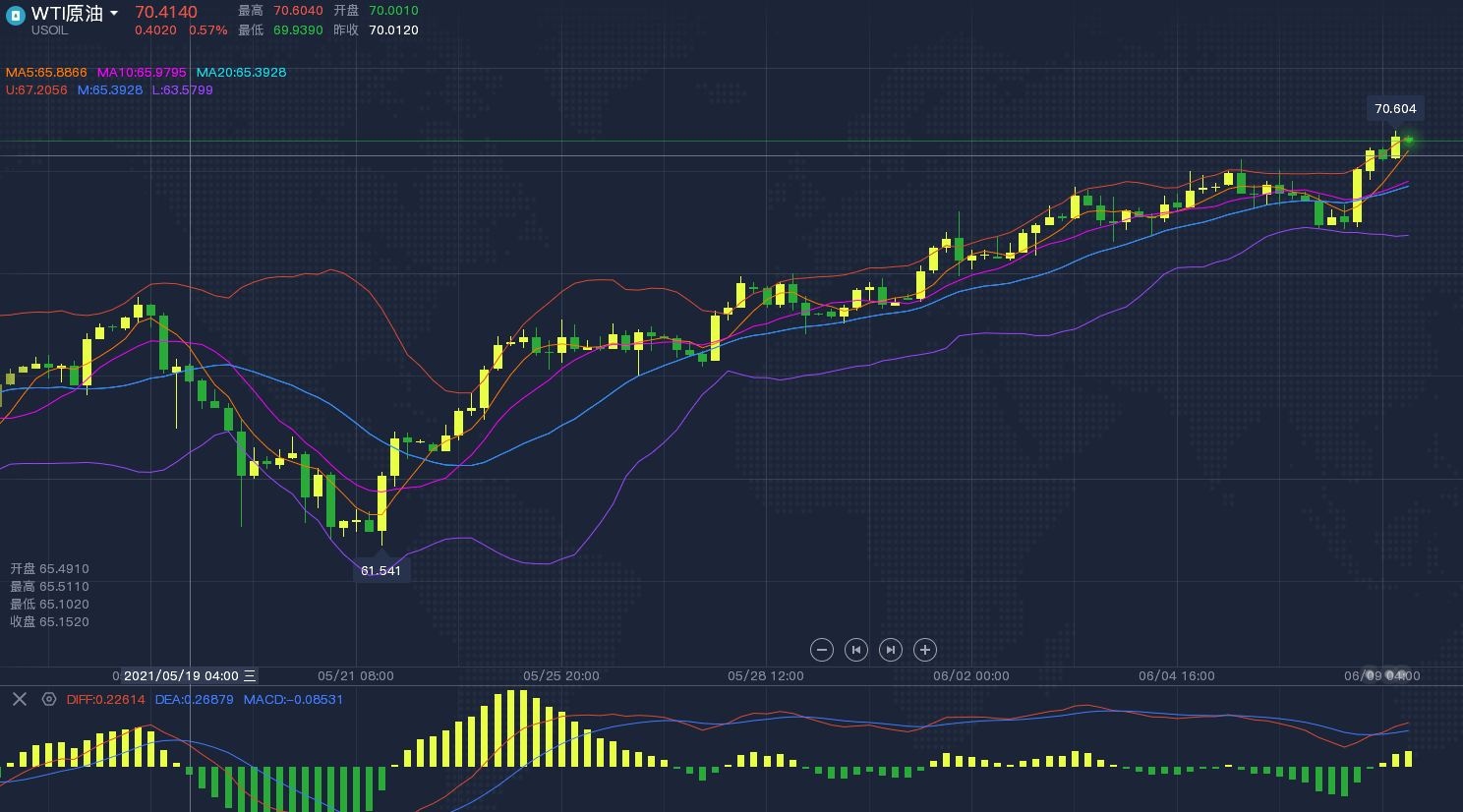
Task: Click the 61.541 low price marker
Action: click(x=380, y=571)
